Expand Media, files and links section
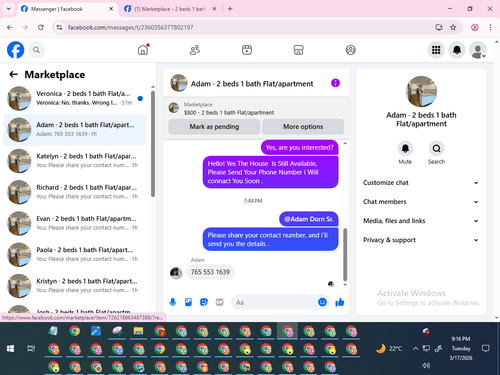 tap(421, 221)
